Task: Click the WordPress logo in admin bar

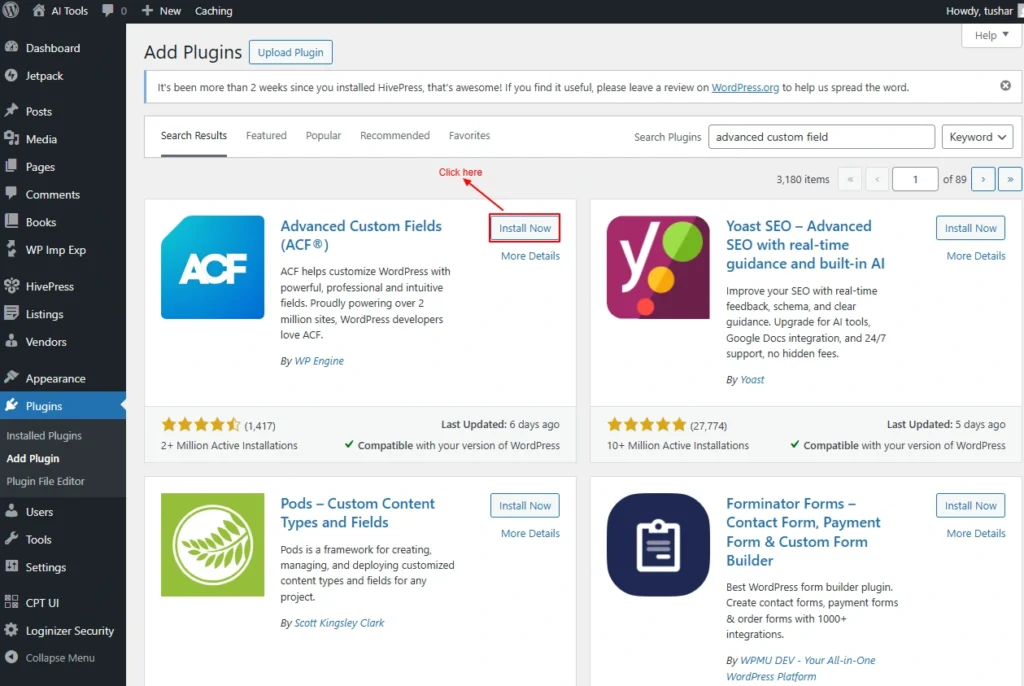Action: coord(11,11)
